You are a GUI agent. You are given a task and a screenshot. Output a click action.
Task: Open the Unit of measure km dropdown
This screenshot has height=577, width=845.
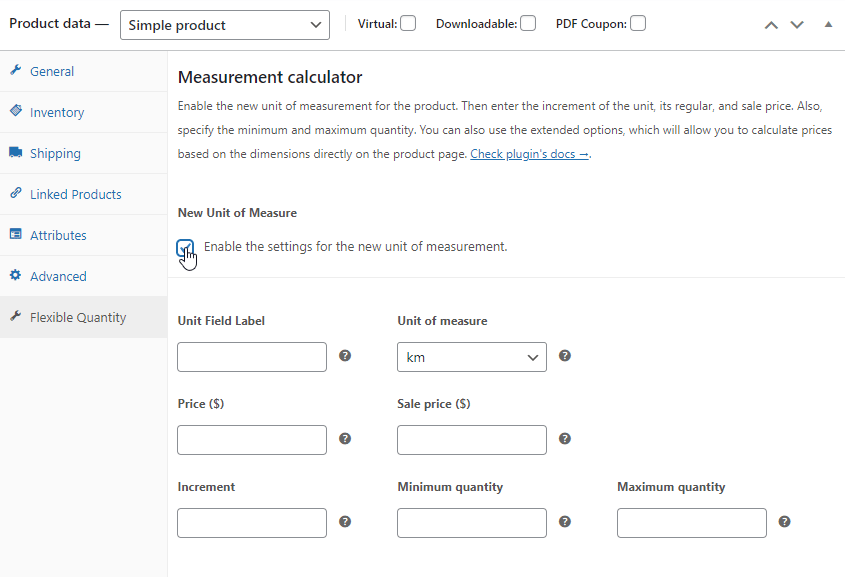pos(472,357)
